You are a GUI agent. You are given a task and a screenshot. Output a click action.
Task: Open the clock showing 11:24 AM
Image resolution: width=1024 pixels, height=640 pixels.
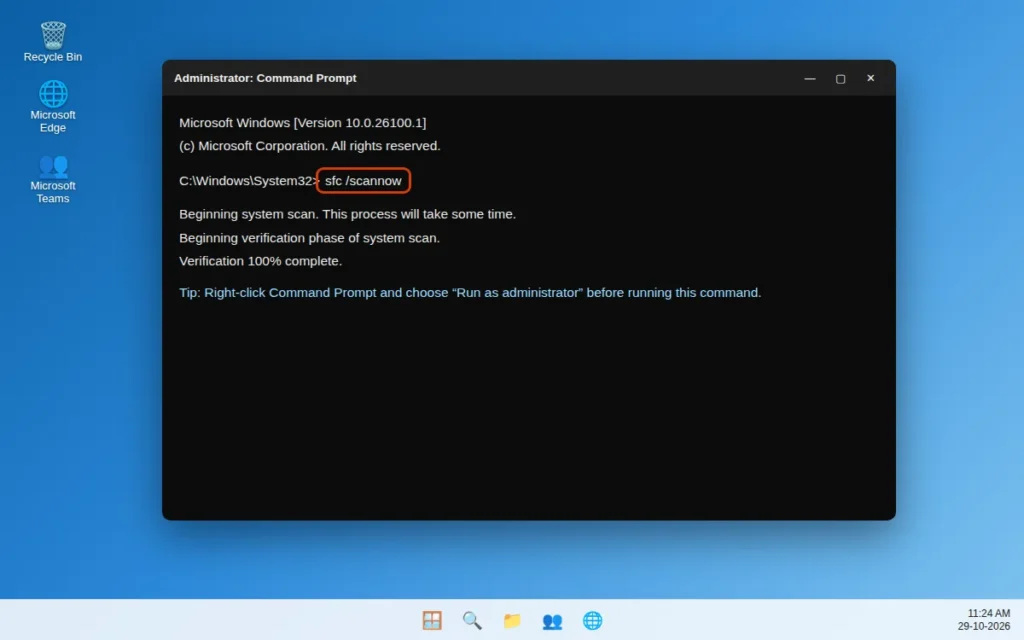[x=988, y=613]
